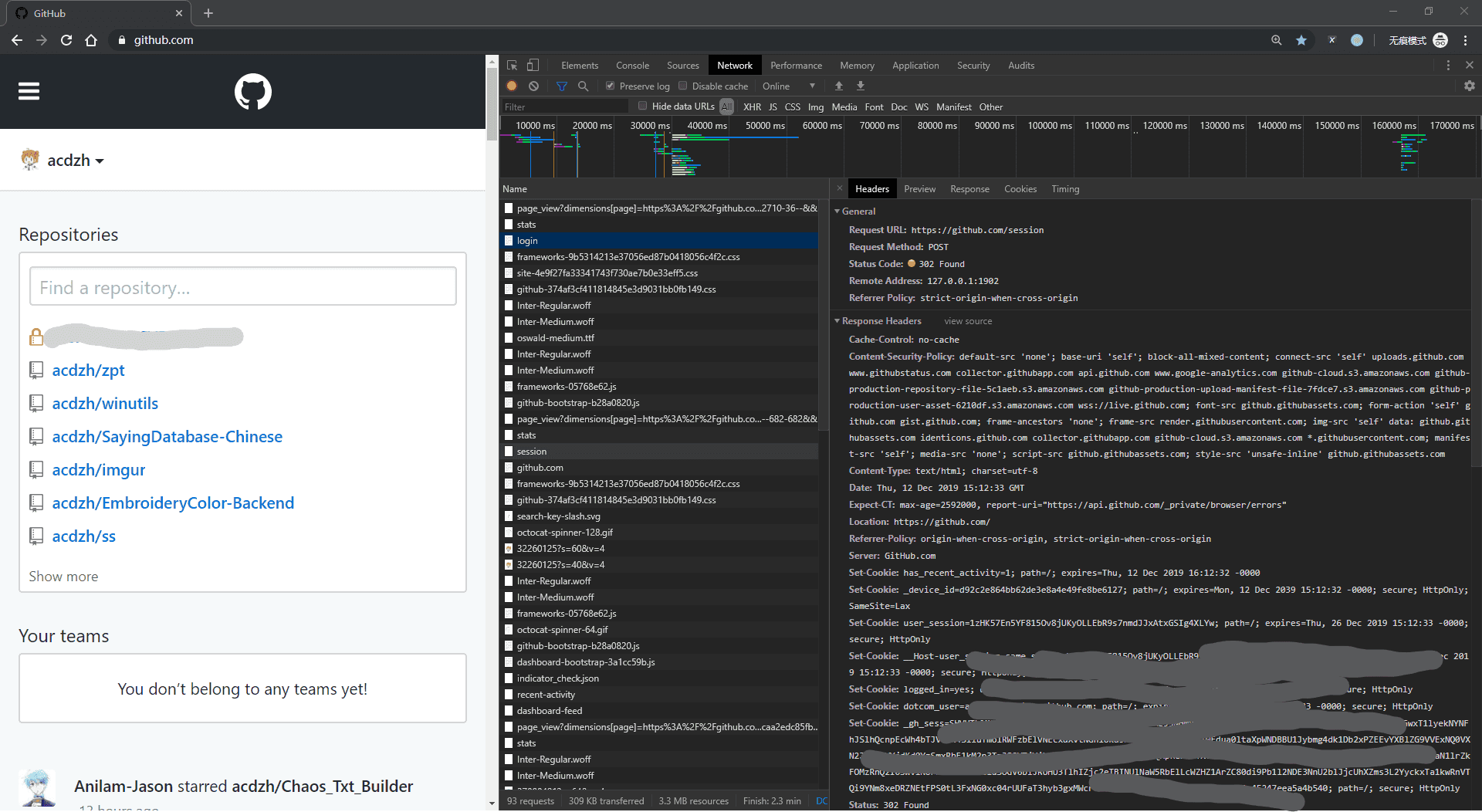Click the record network log button
The height and width of the screenshot is (812, 1482).
[512, 86]
